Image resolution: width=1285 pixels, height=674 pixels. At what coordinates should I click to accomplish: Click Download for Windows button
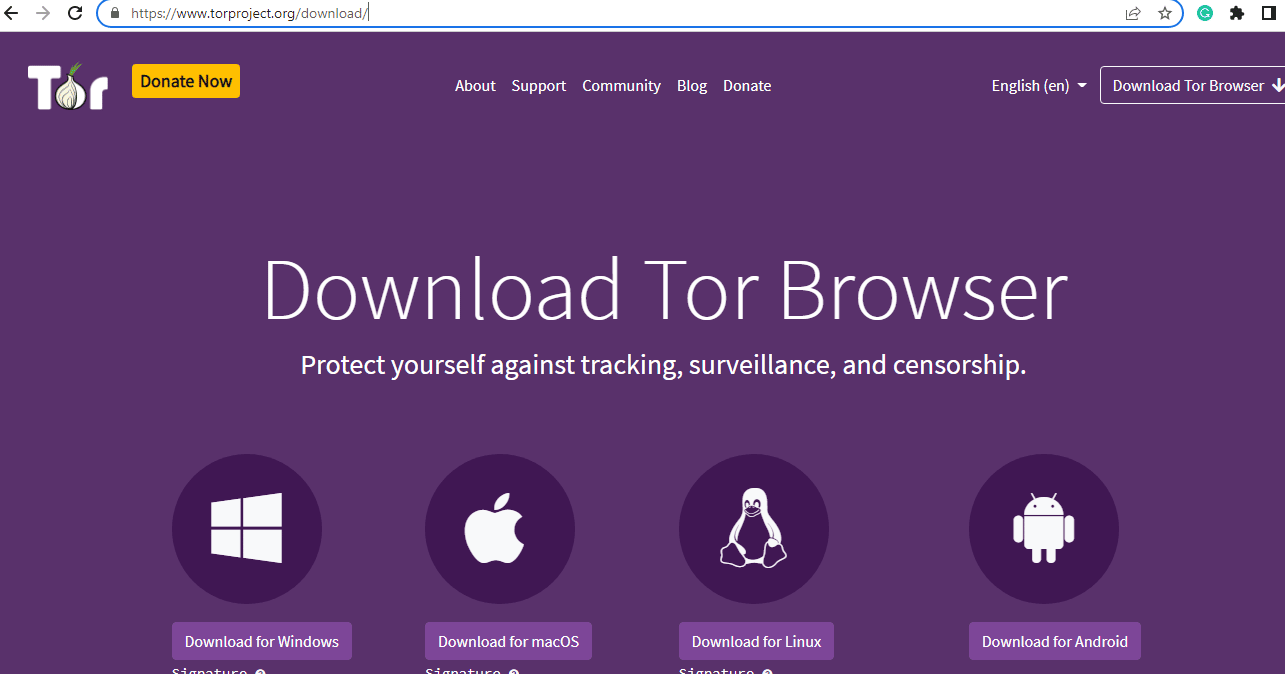click(x=262, y=641)
